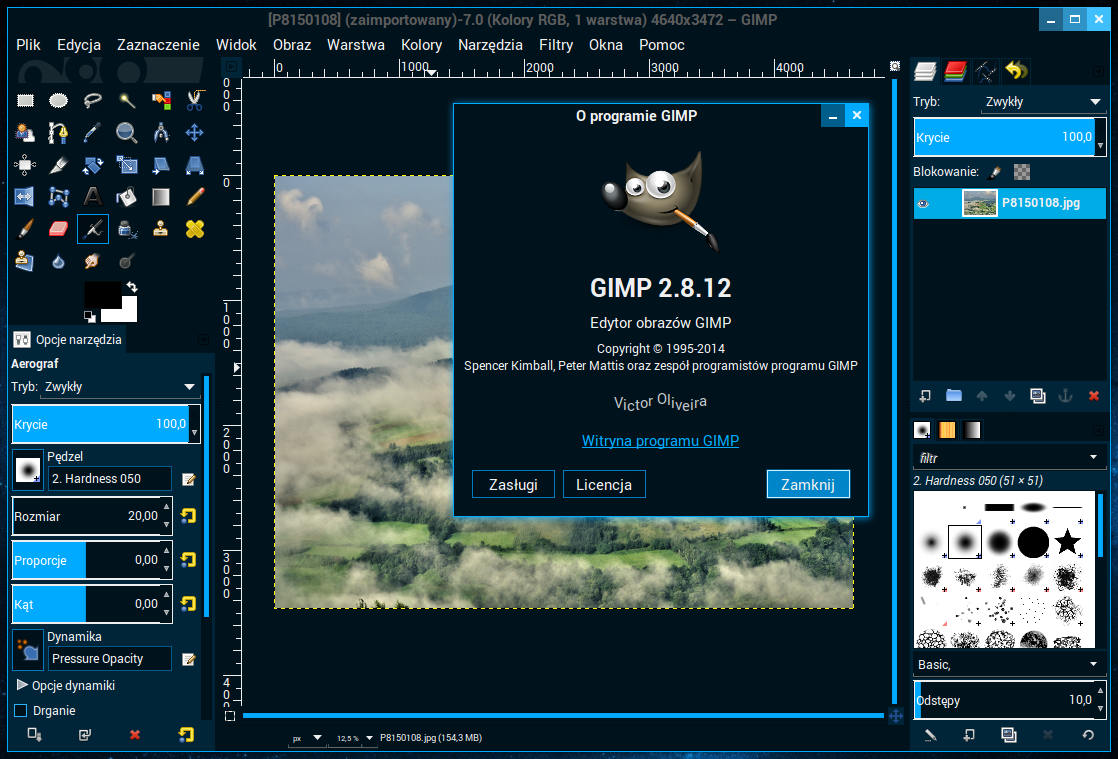
Task: Toggle visibility of P8150108.jpg layer
Action: tap(923, 204)
